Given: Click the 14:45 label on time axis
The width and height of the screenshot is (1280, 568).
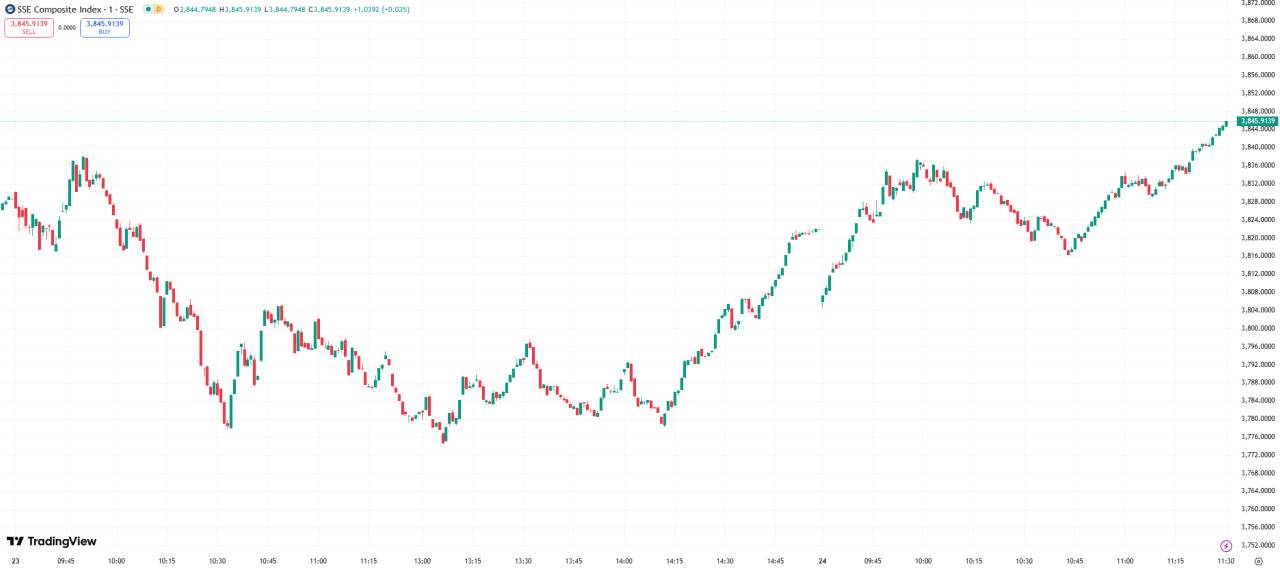Looking at the screenshot, I should coord(775,562).
